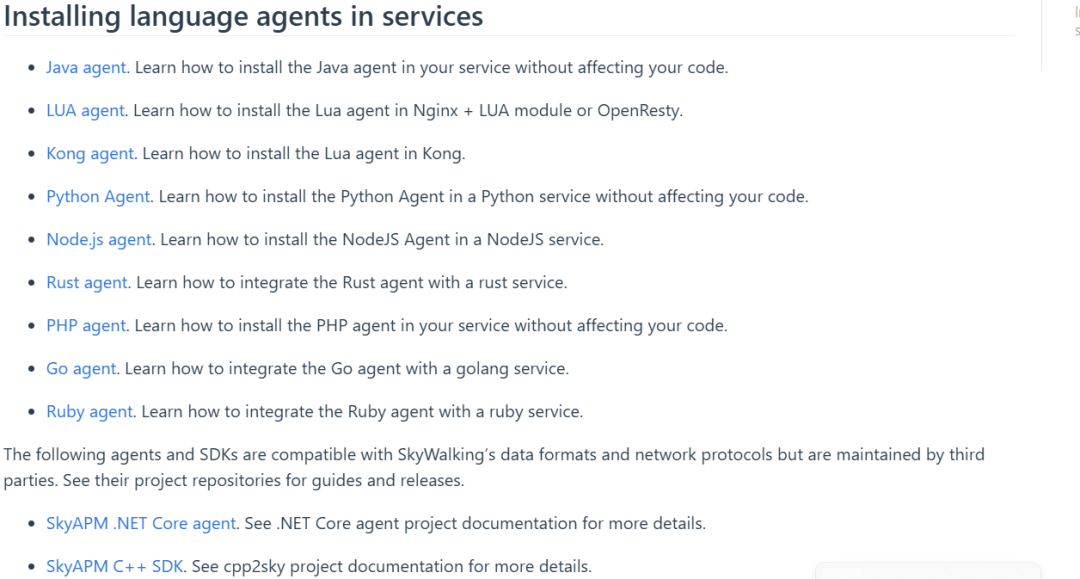The image size is (1080, 579).
Task: Open the Python Agent documentation link
Action: pyautogui.click(x=98, y=196)
